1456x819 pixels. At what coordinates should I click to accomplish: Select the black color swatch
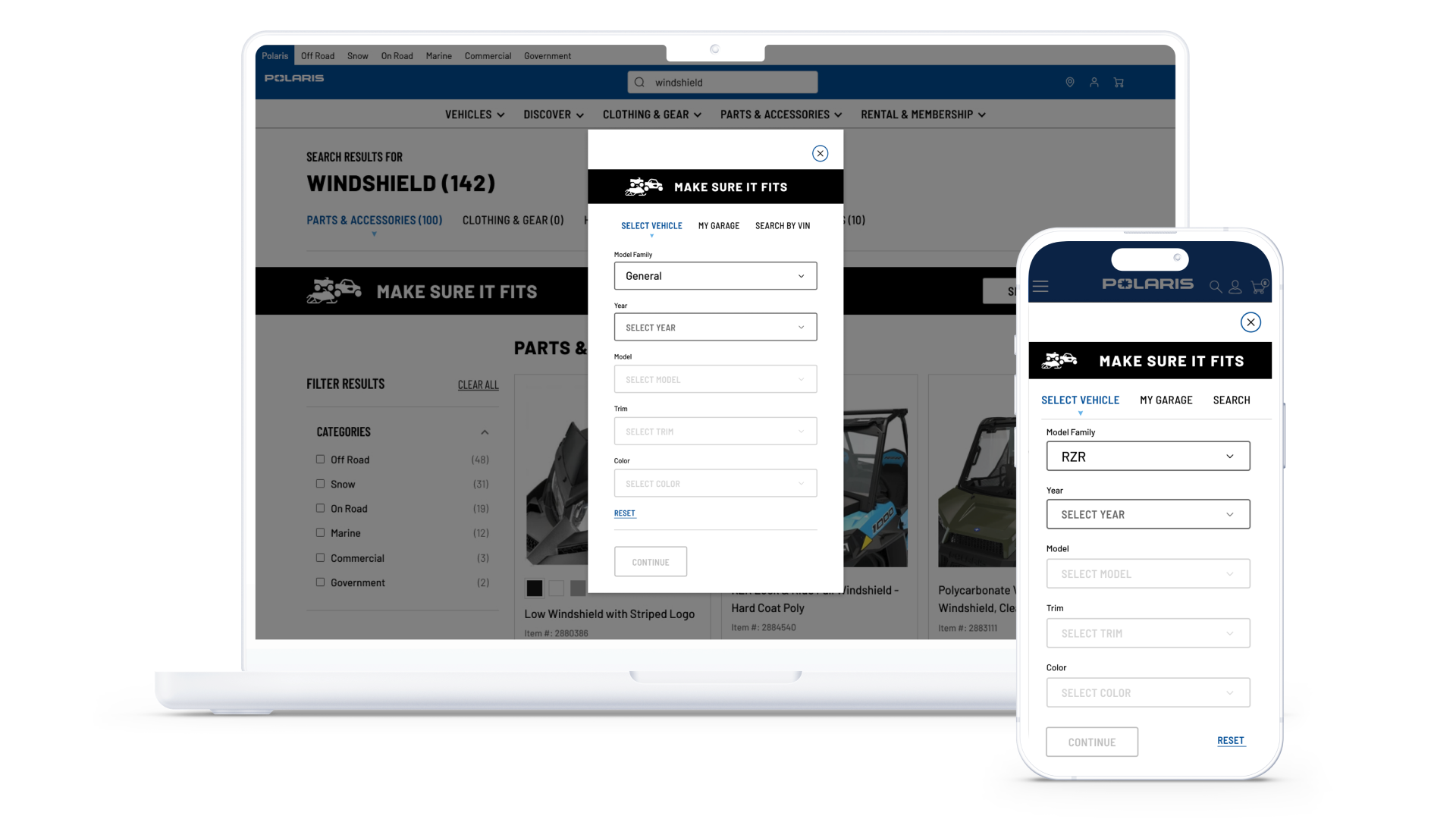(x=535, y=588)
